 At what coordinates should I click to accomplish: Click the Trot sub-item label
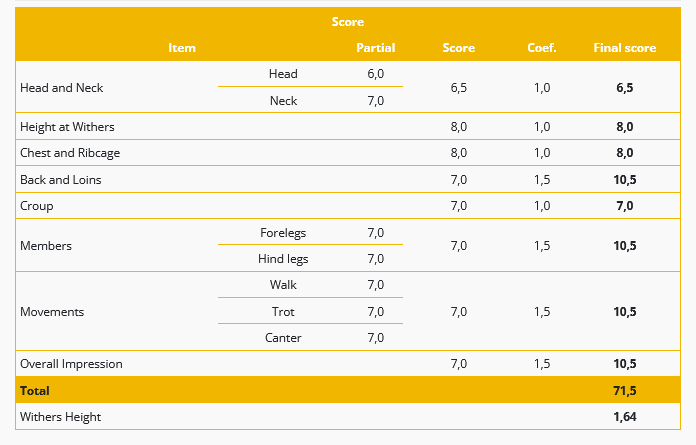(283, 312)
